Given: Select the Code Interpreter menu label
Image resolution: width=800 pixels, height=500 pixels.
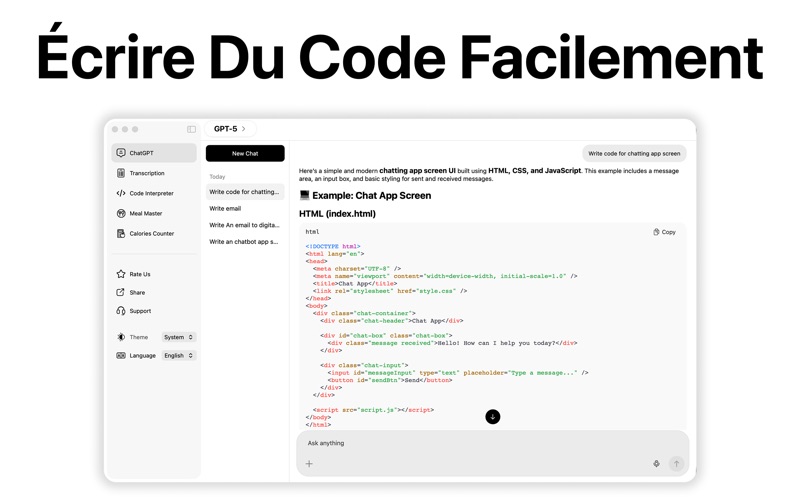Looking at the screenshot, I should (152, 193).
